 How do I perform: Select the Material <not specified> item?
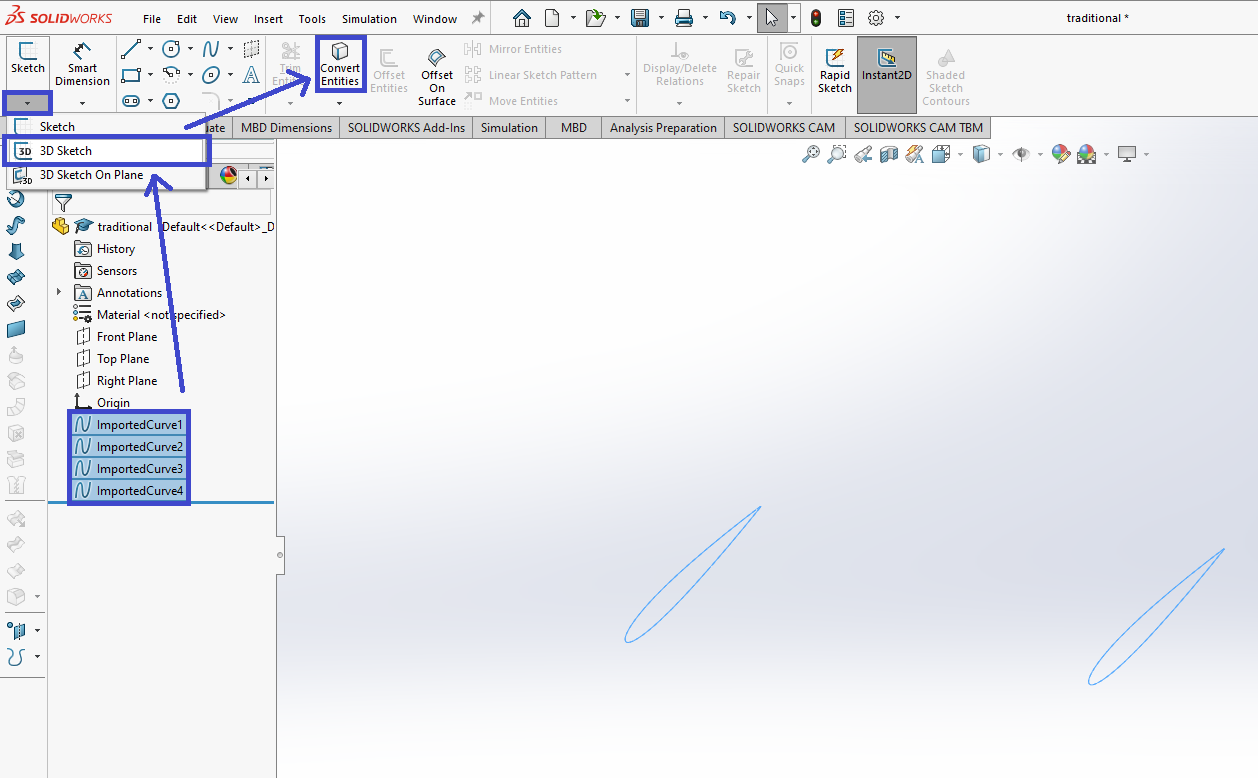pyautogui.click(x=150, y=314)
